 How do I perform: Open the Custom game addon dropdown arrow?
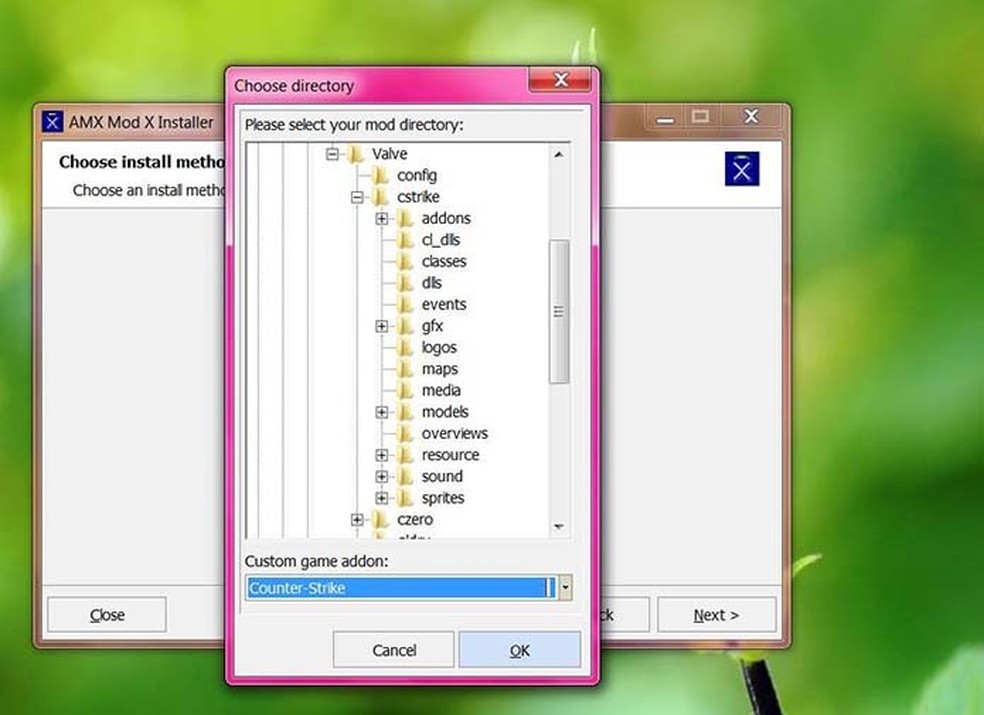click(565, 588)
